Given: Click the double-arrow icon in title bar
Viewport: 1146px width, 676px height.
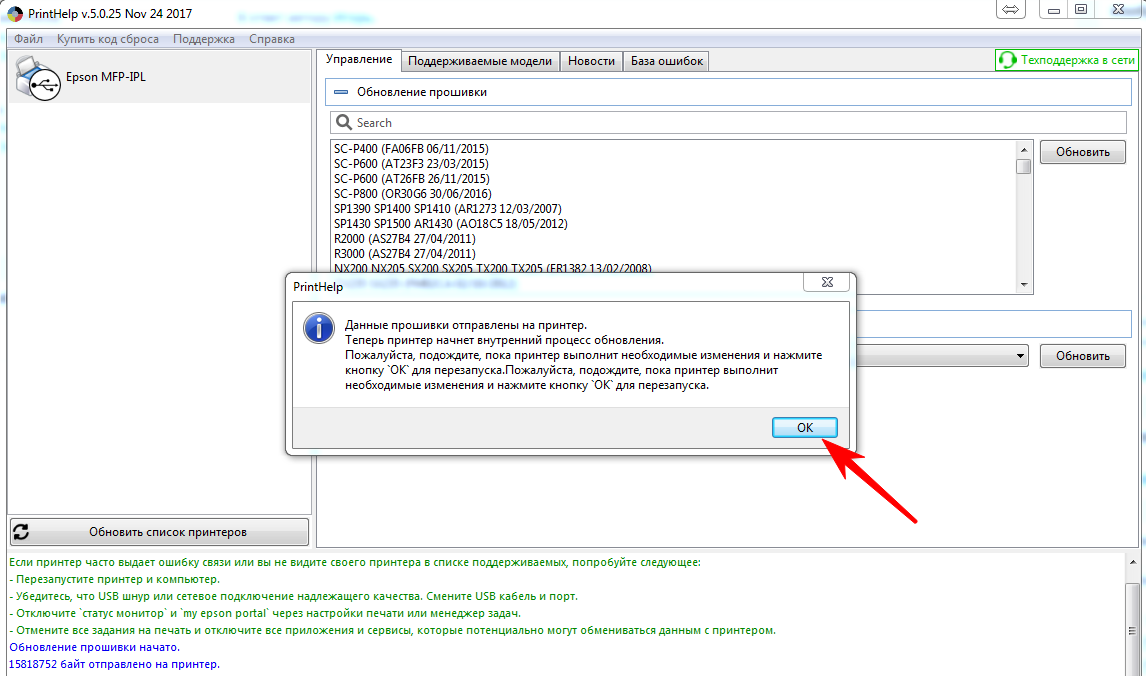Looking at the screenshot, I should pyautogui.click(x=1010, y=10).
